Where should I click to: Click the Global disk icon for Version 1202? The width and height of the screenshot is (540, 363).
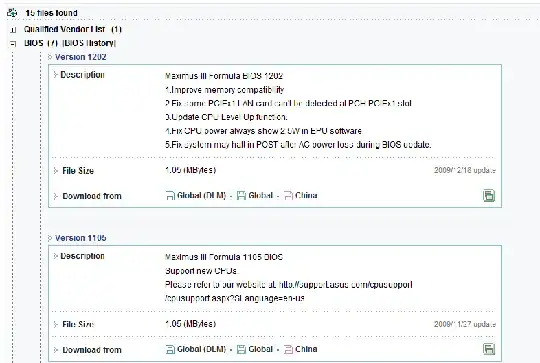[241, 196]
